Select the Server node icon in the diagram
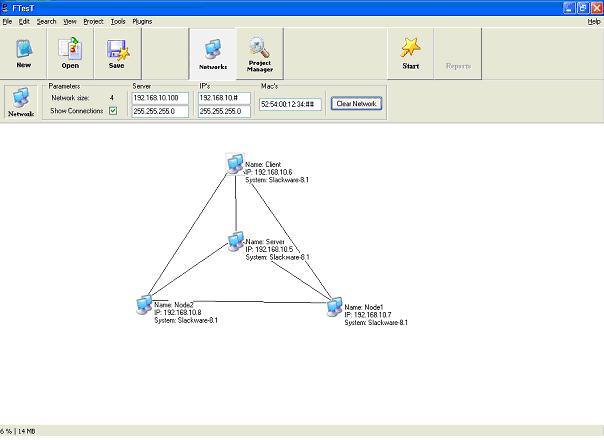This screenshot has width=604, height=440. click(x=236, y=241)
